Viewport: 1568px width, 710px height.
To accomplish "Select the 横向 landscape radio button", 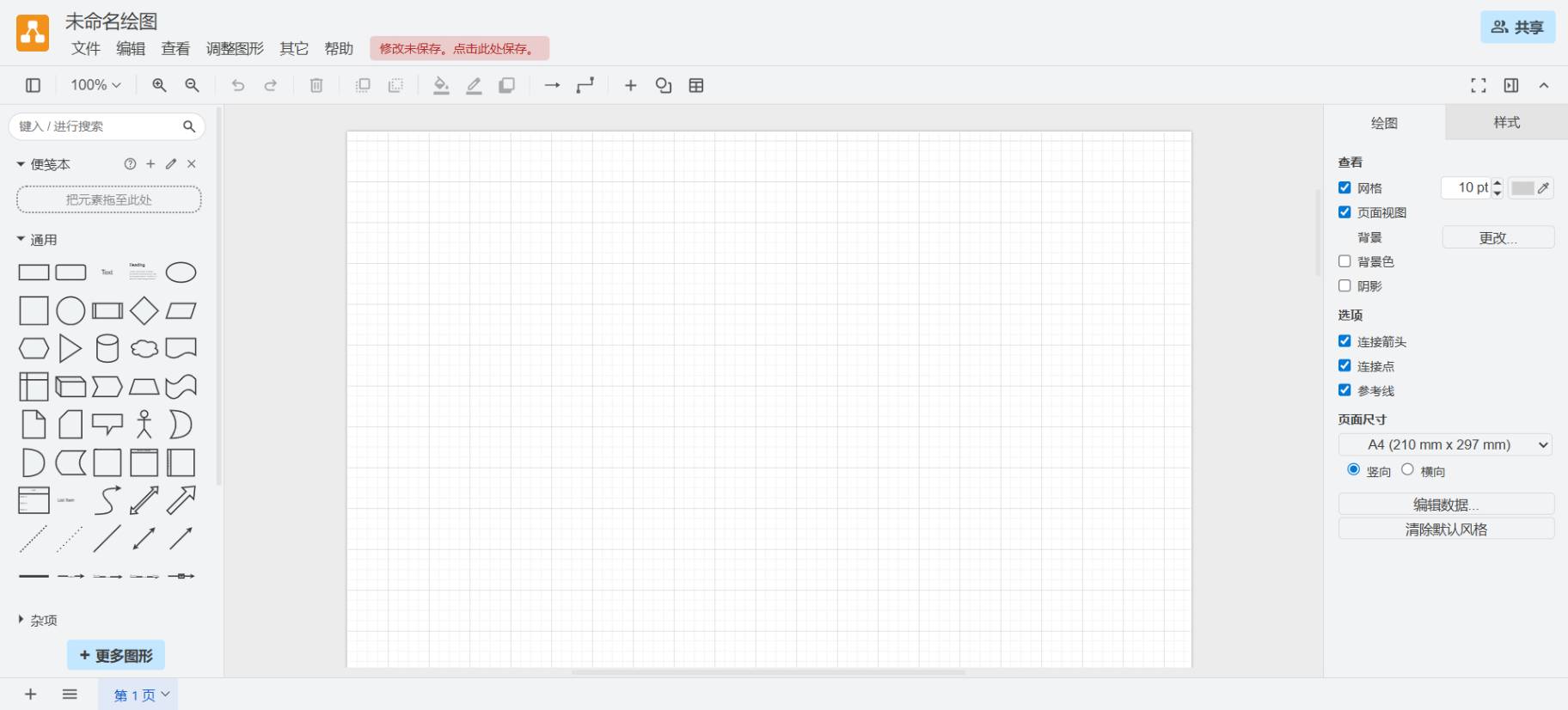I will click(1407, 469).
